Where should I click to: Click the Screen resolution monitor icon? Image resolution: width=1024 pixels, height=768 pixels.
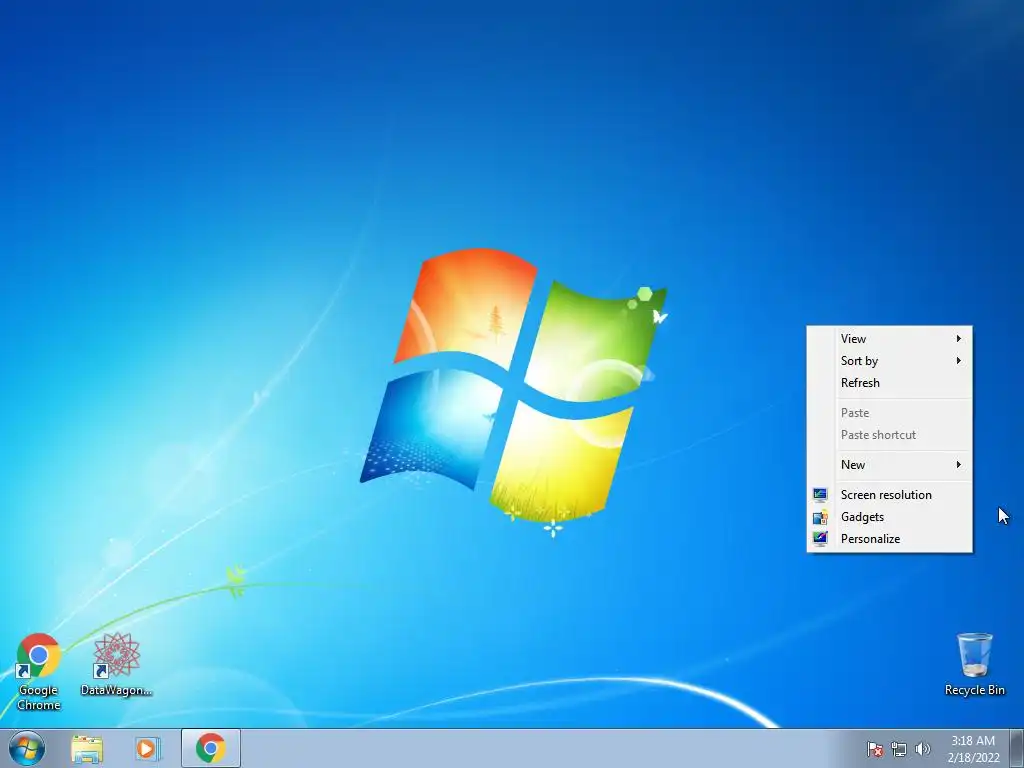(x=820, y=494)
